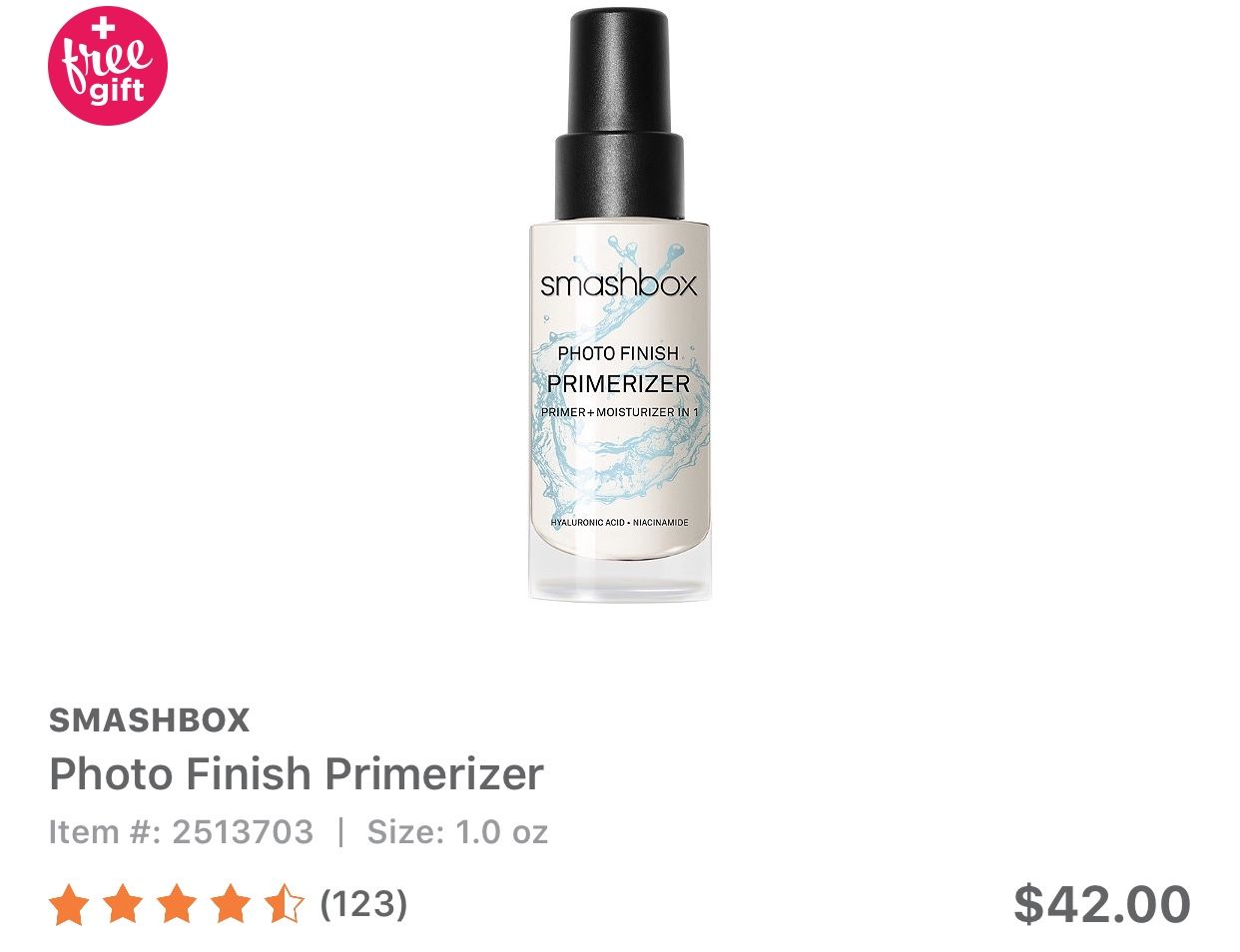Click the PRIMERIZER text on the bottle
This screenshot has width=1240, height=952.
(x=619, y=383)
